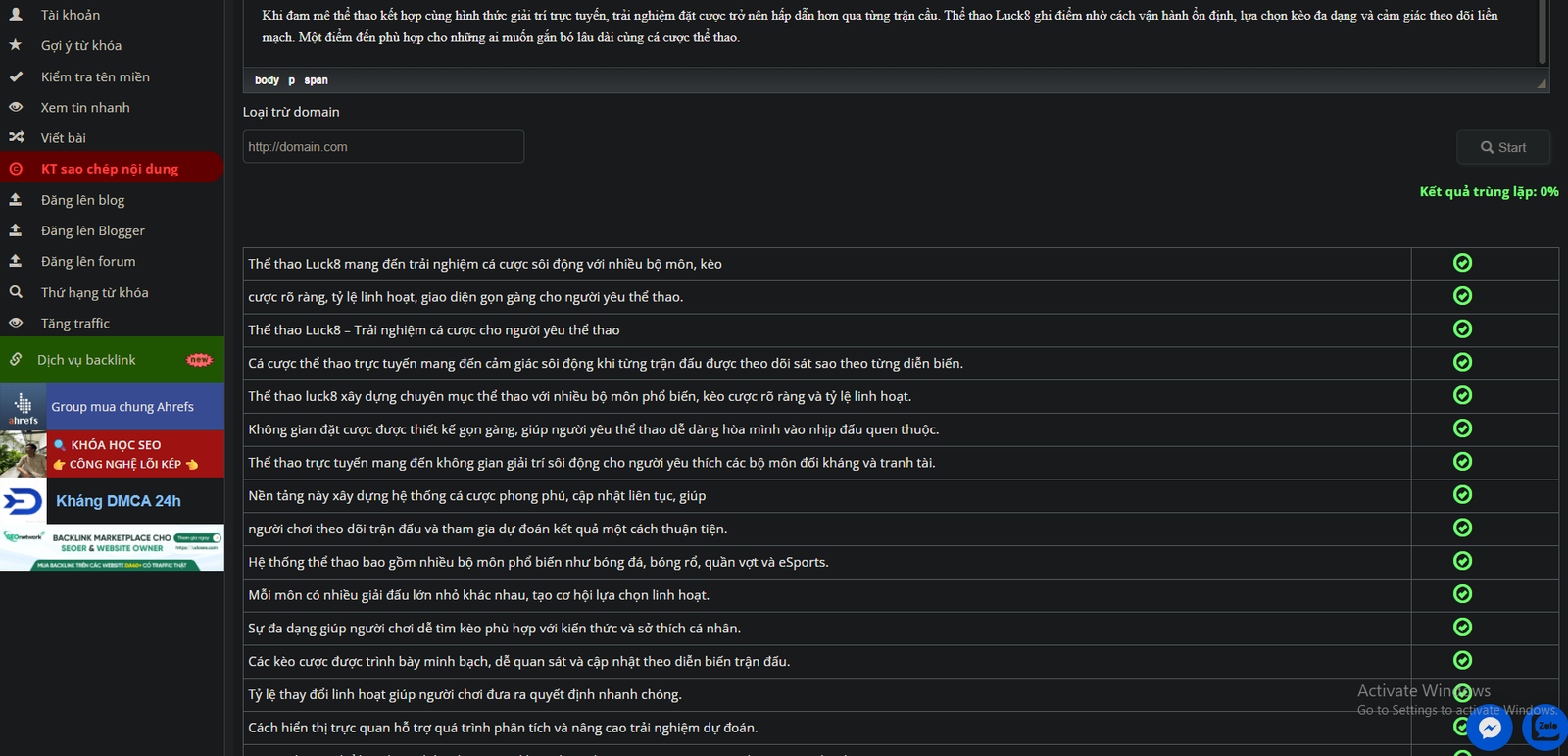Screen dimensions: 1568x756
Task: Click the magnifier icon beside Thứ hạng từ khóa
Action: pyautogui.click(x=16, y=292)
